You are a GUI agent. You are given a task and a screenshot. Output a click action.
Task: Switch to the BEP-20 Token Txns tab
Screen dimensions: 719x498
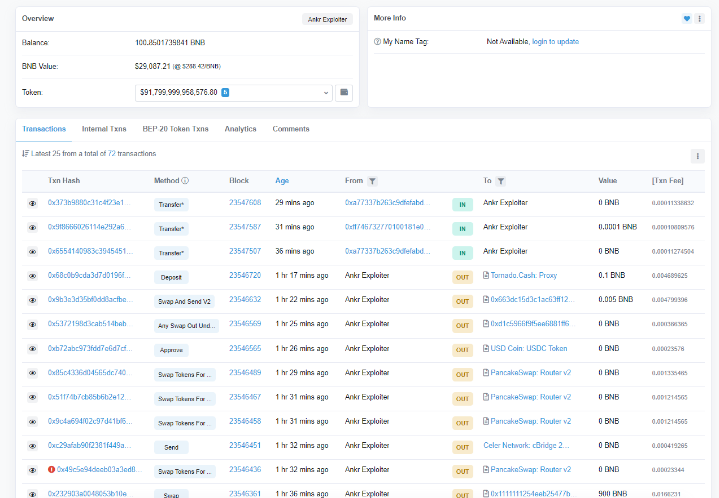coord(173,129)
